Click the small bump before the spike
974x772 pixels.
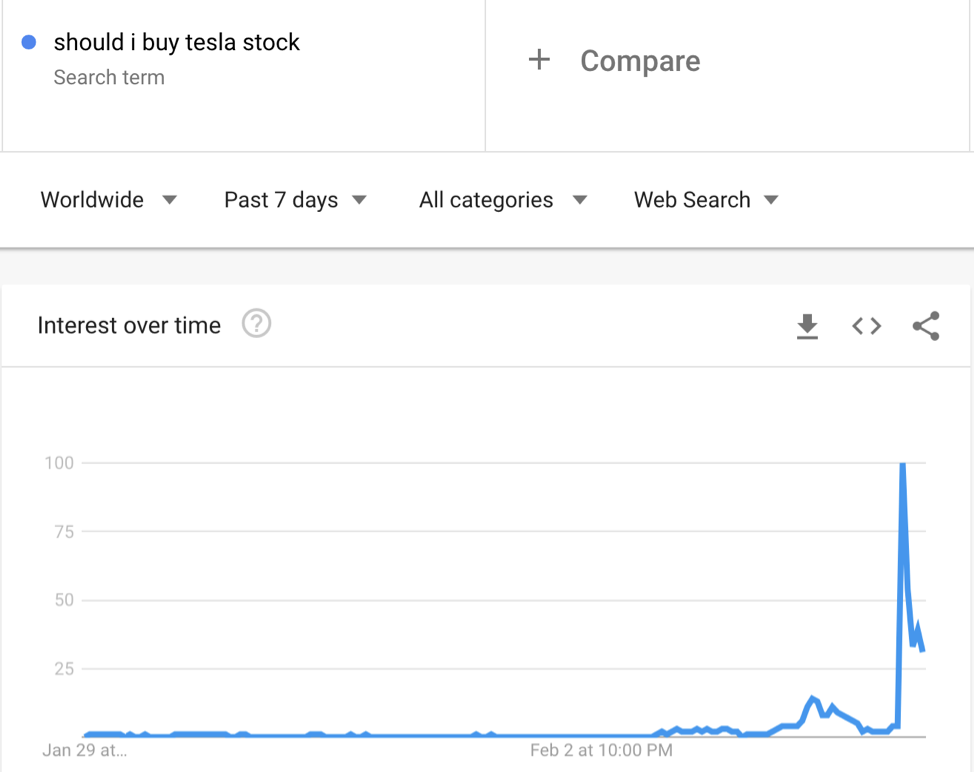coord(812,698)
